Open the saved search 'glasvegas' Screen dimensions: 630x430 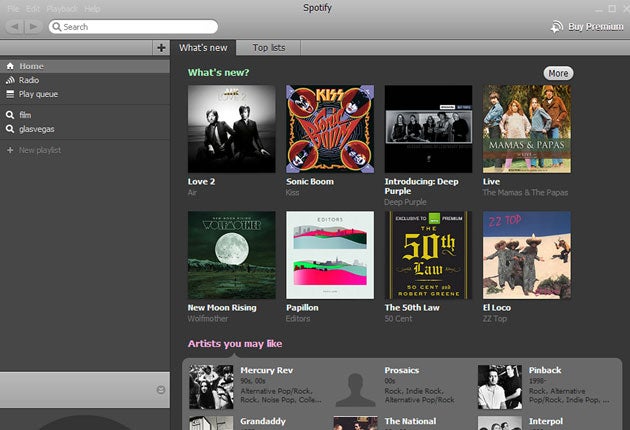[35, 129]
